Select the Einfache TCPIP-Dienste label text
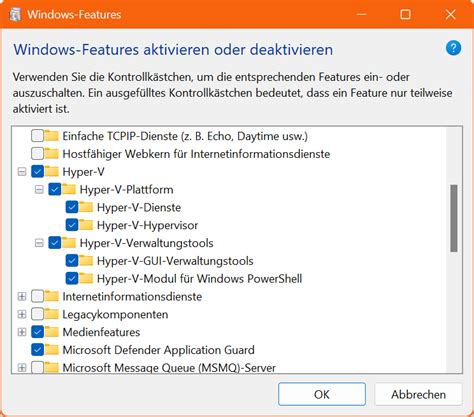Viewport: 474px width, 417px height. click(185, 136)
